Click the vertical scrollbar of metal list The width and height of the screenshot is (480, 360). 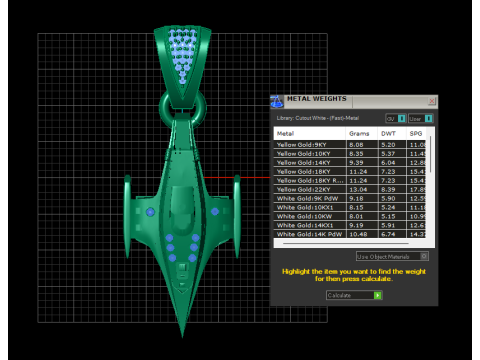(431, 154)
